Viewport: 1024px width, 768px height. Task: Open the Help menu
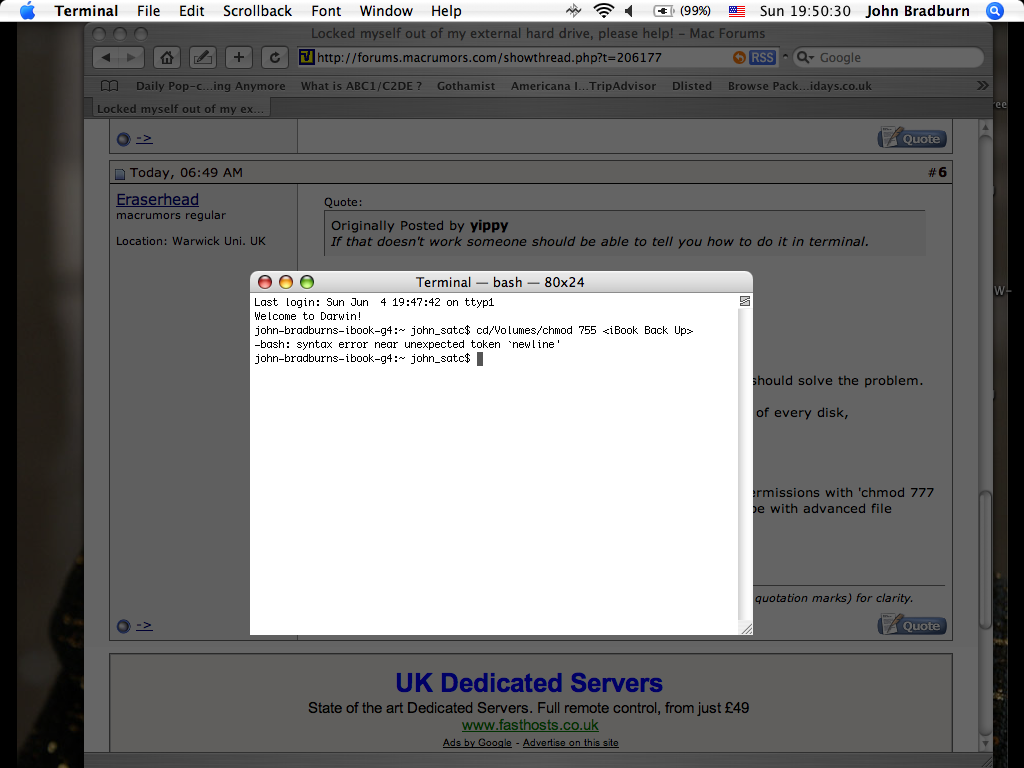(446, 11)
